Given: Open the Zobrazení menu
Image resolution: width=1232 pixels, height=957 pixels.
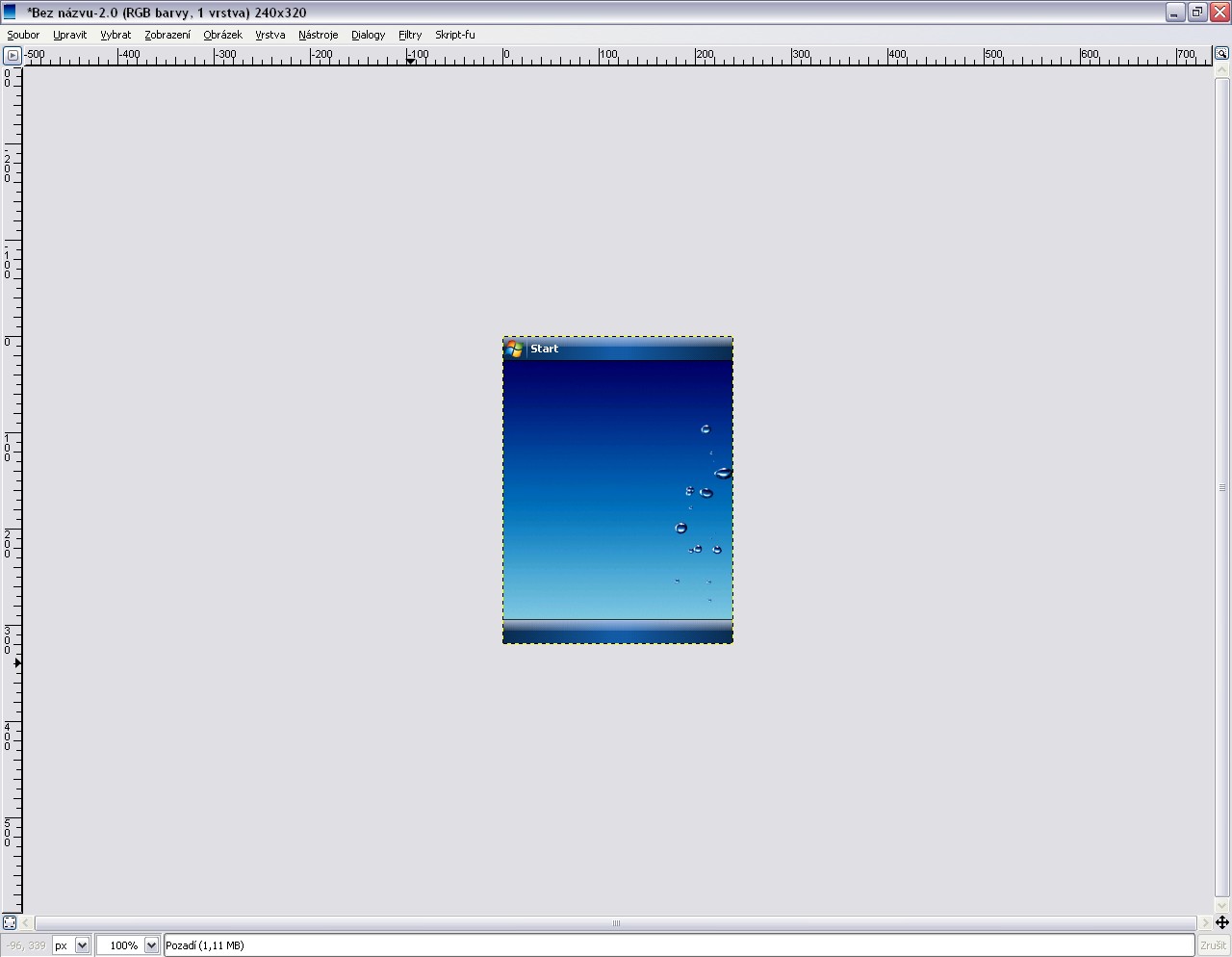Looking at the screenshot, I should coord(167,35).
